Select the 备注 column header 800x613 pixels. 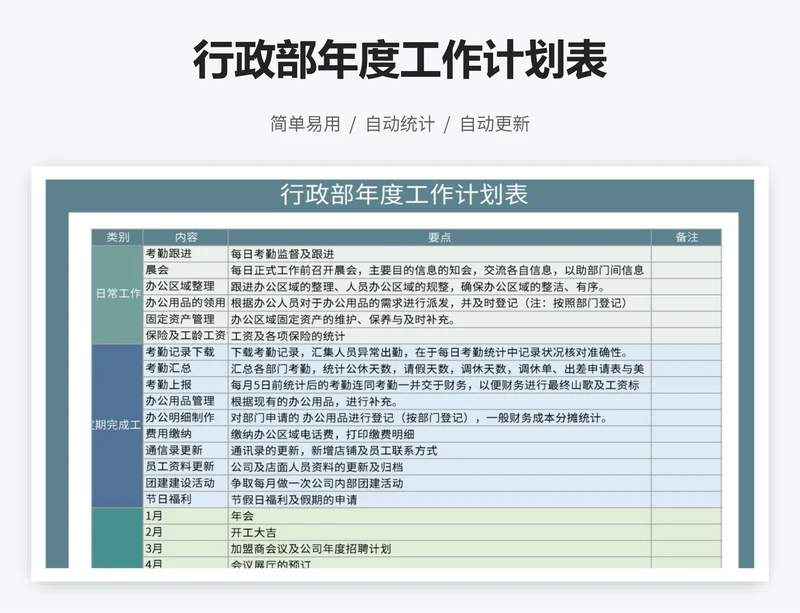click(x=686, y=237)
